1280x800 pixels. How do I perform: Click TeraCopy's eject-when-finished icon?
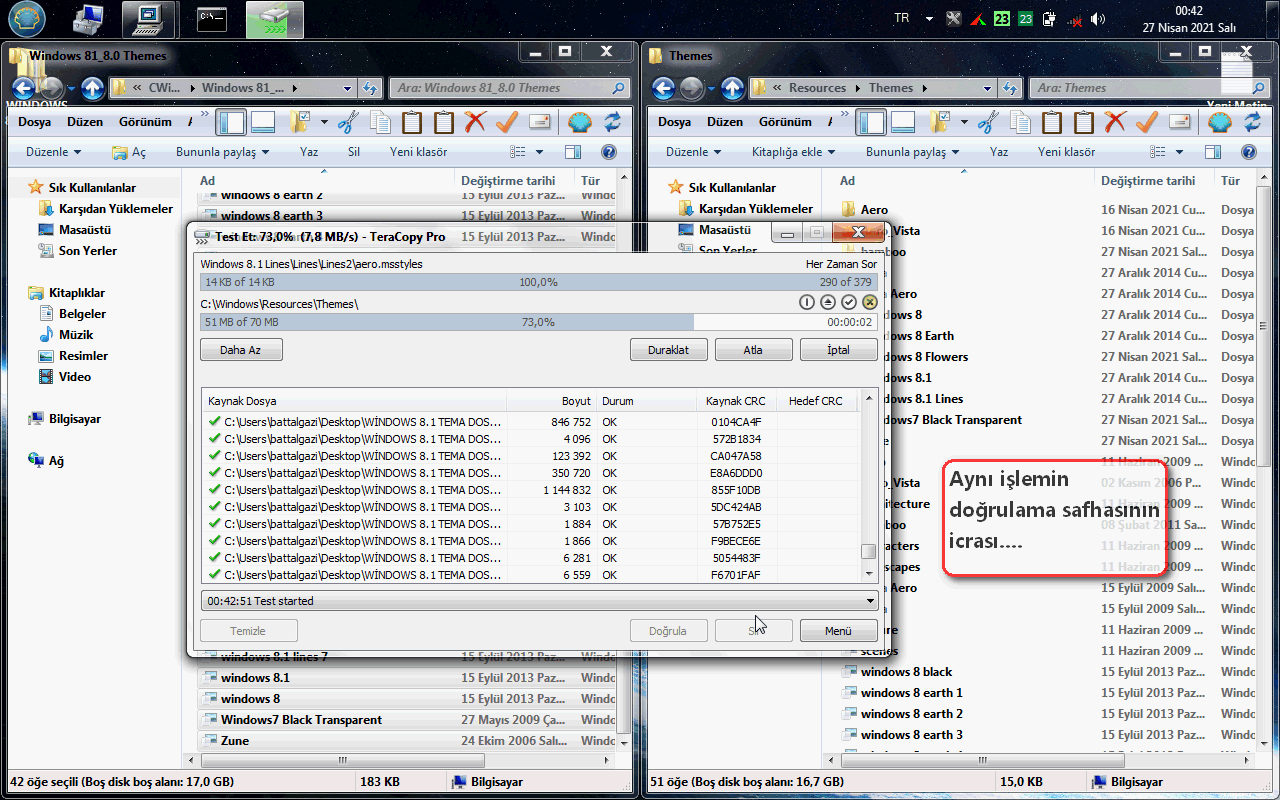828,302
